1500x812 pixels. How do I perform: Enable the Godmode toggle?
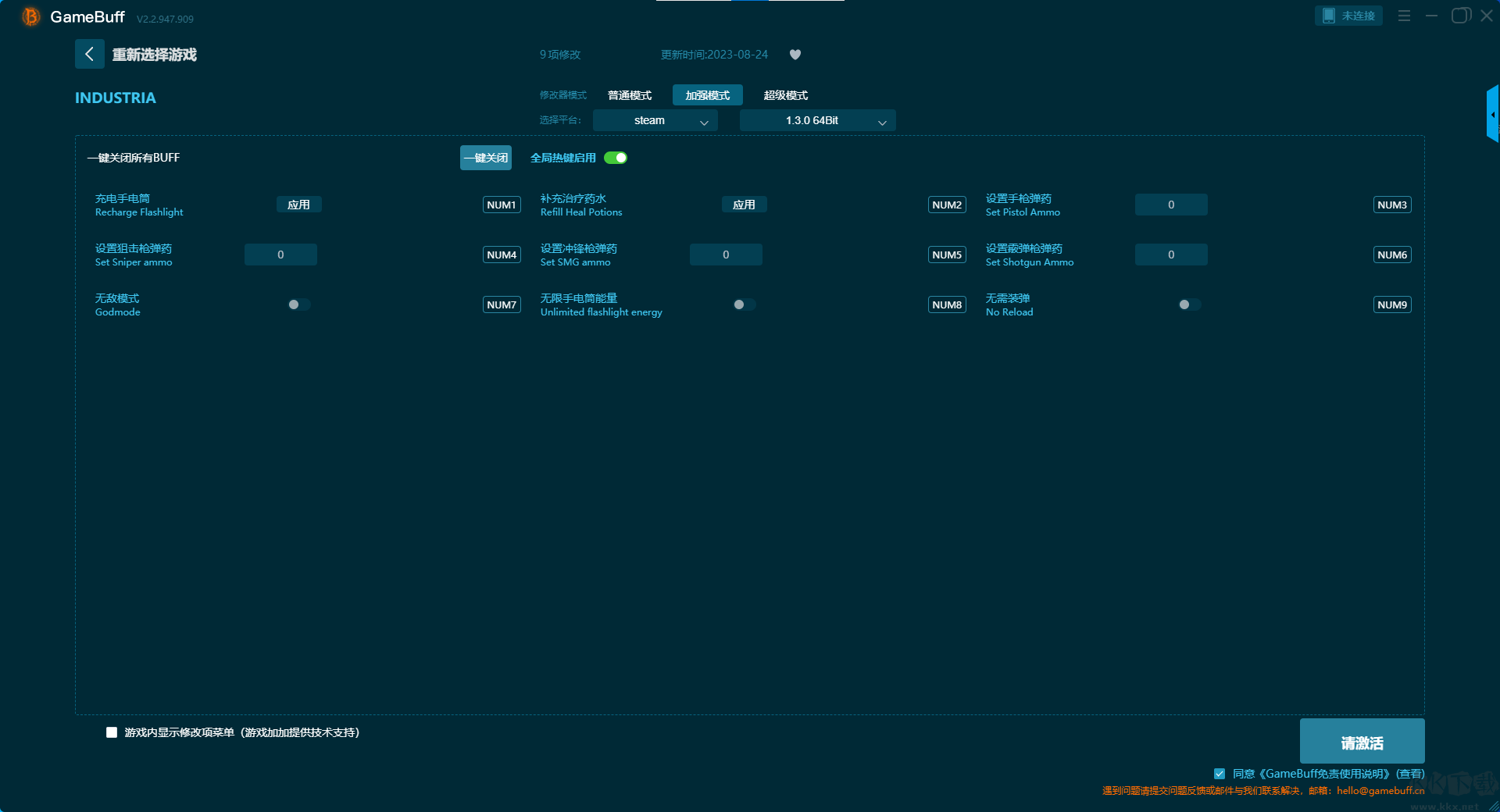coord(299,304)
